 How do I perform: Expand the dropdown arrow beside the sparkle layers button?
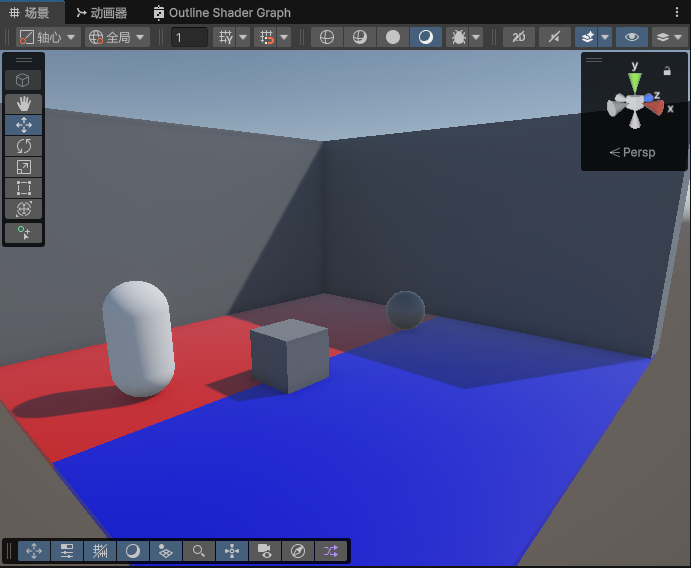click(605, 37)
